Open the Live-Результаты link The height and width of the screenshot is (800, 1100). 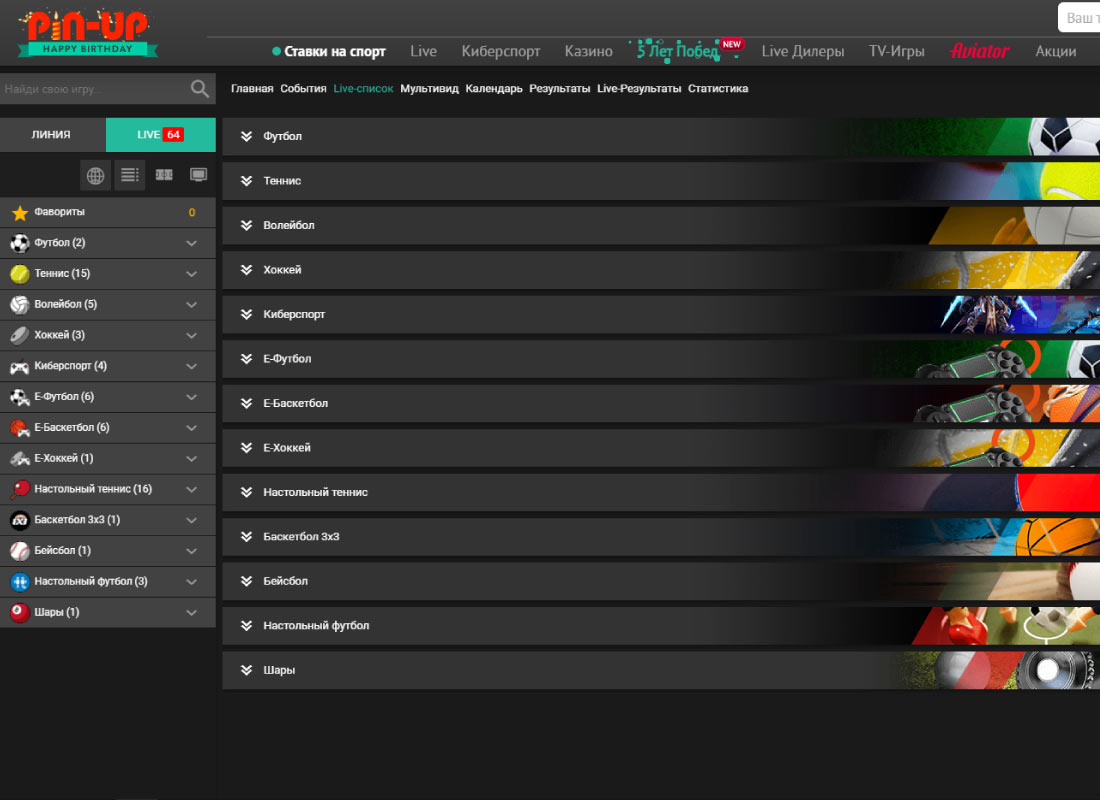[x=639, y=89]
